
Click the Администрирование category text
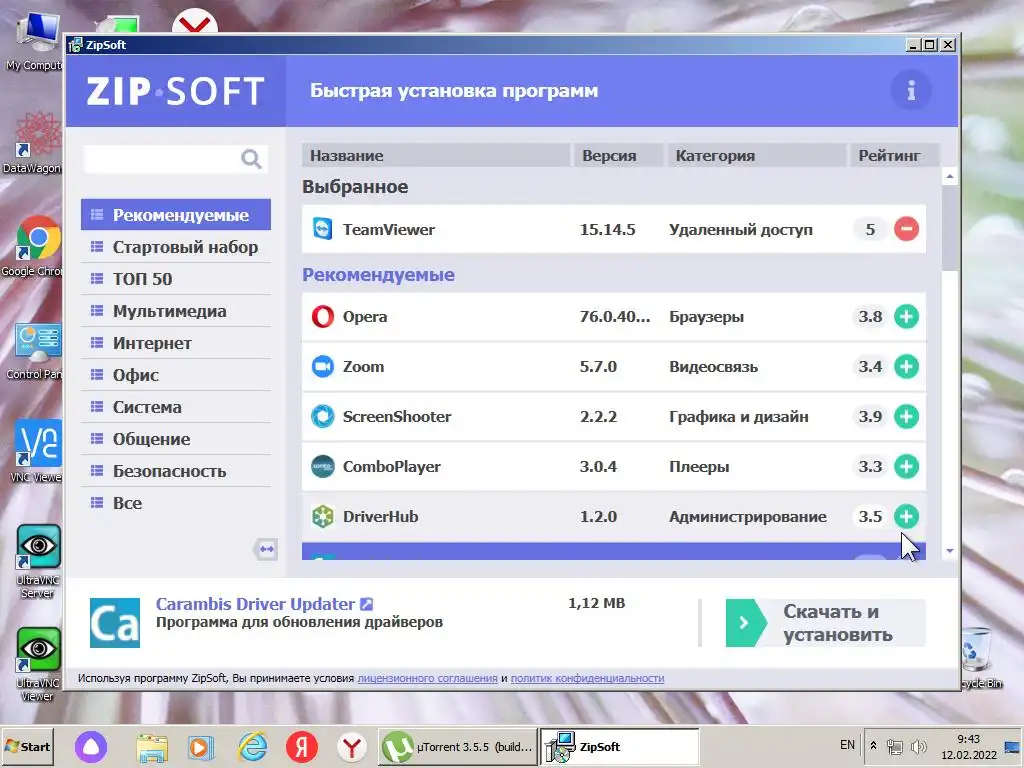[x=748, y=517]
